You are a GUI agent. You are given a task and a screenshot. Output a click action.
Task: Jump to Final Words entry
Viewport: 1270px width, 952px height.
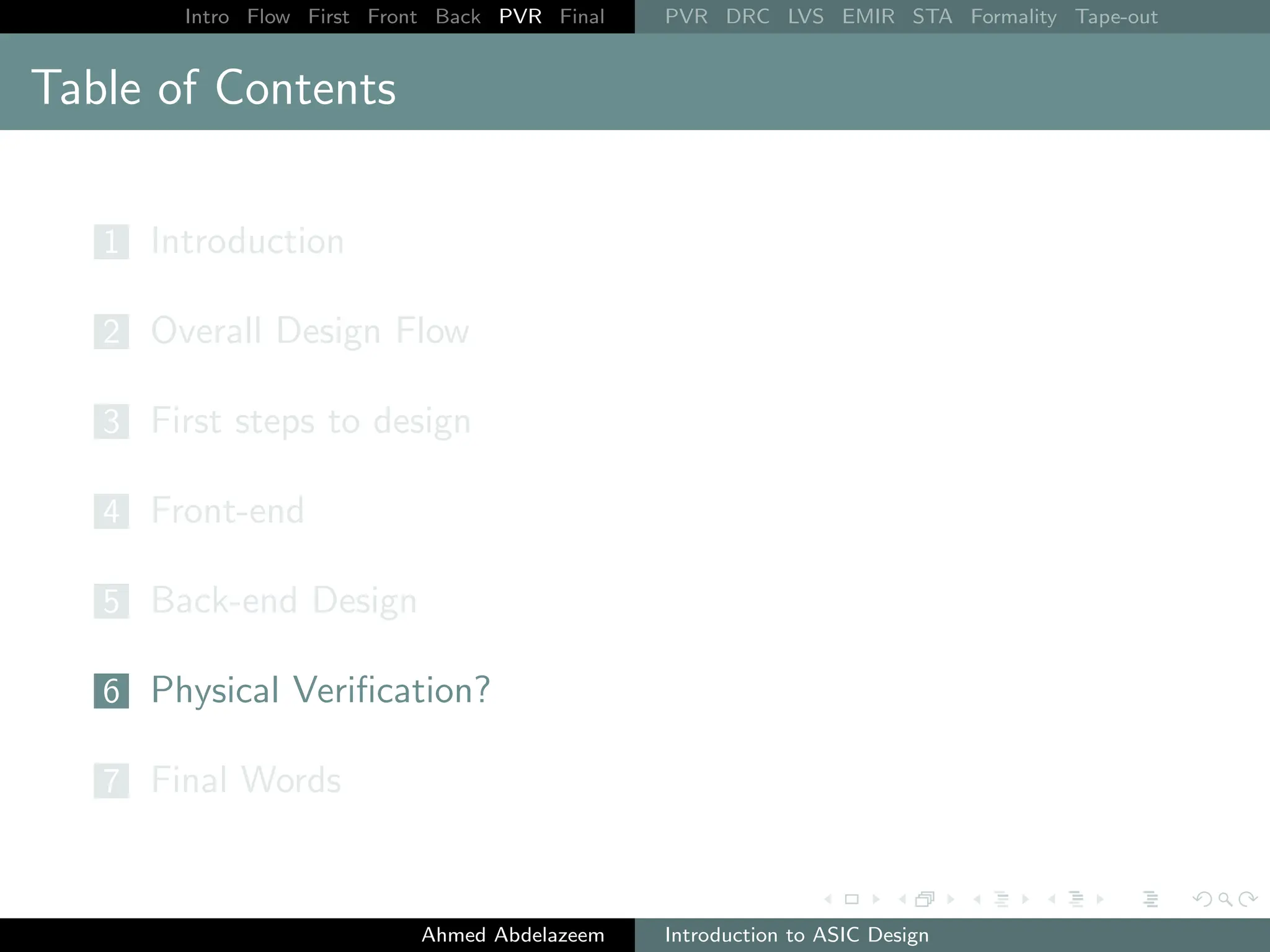(246, 780)
